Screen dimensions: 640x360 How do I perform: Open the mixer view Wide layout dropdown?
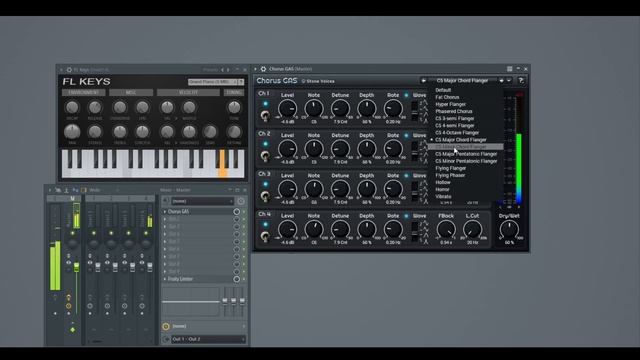[104, 190]
